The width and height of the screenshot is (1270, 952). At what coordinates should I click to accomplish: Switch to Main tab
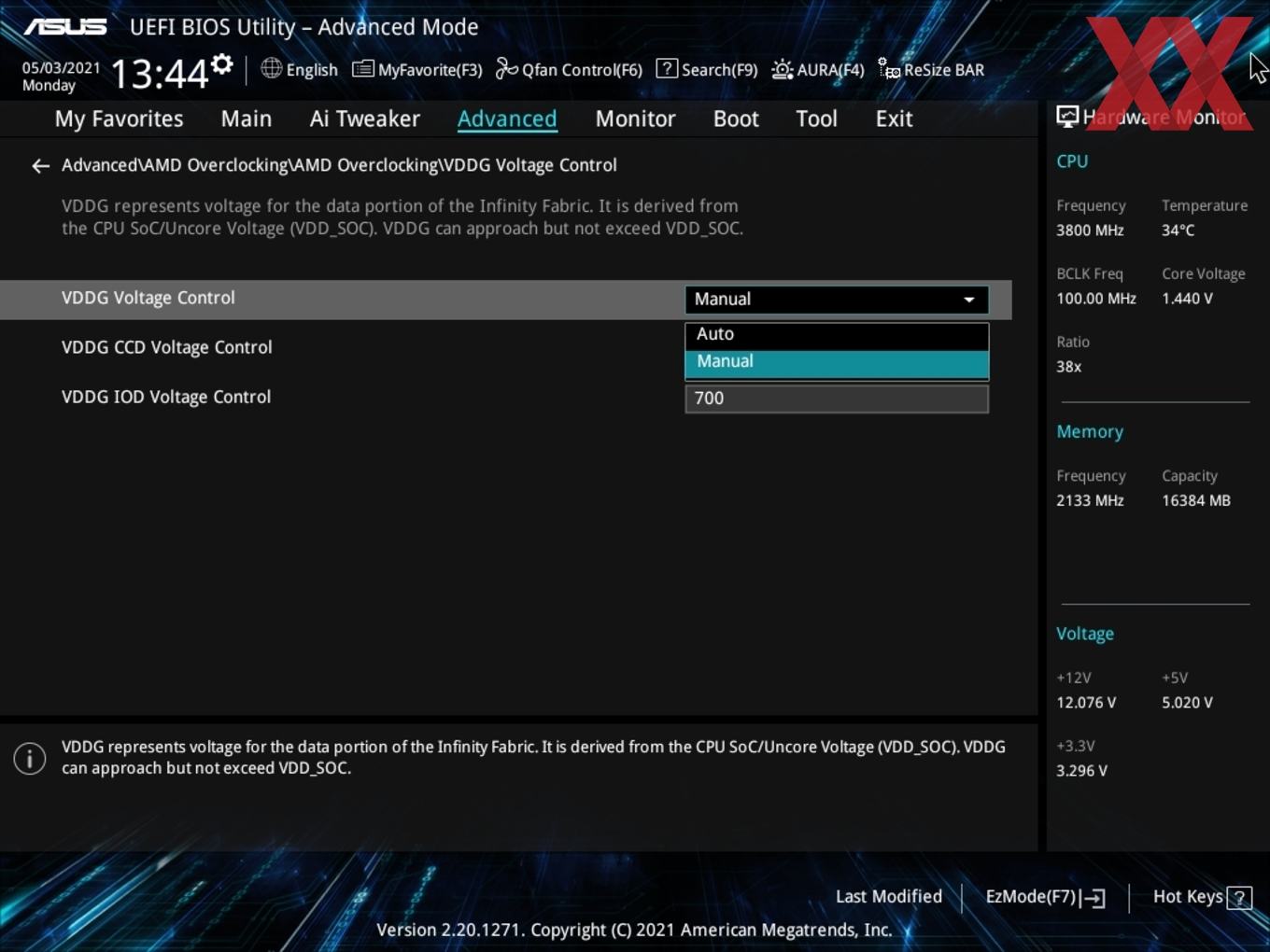tap(247, 119)
